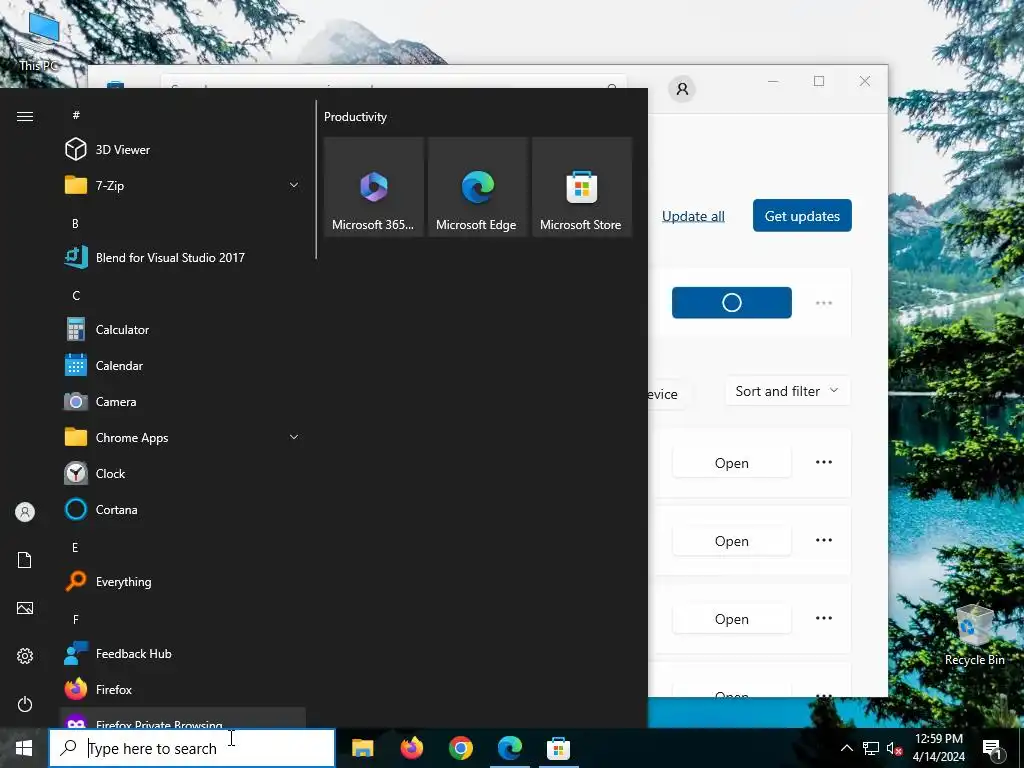The image size is (1024, 768).
Task: Maximize the Microsoft Store window
Action: click(819, 81)
